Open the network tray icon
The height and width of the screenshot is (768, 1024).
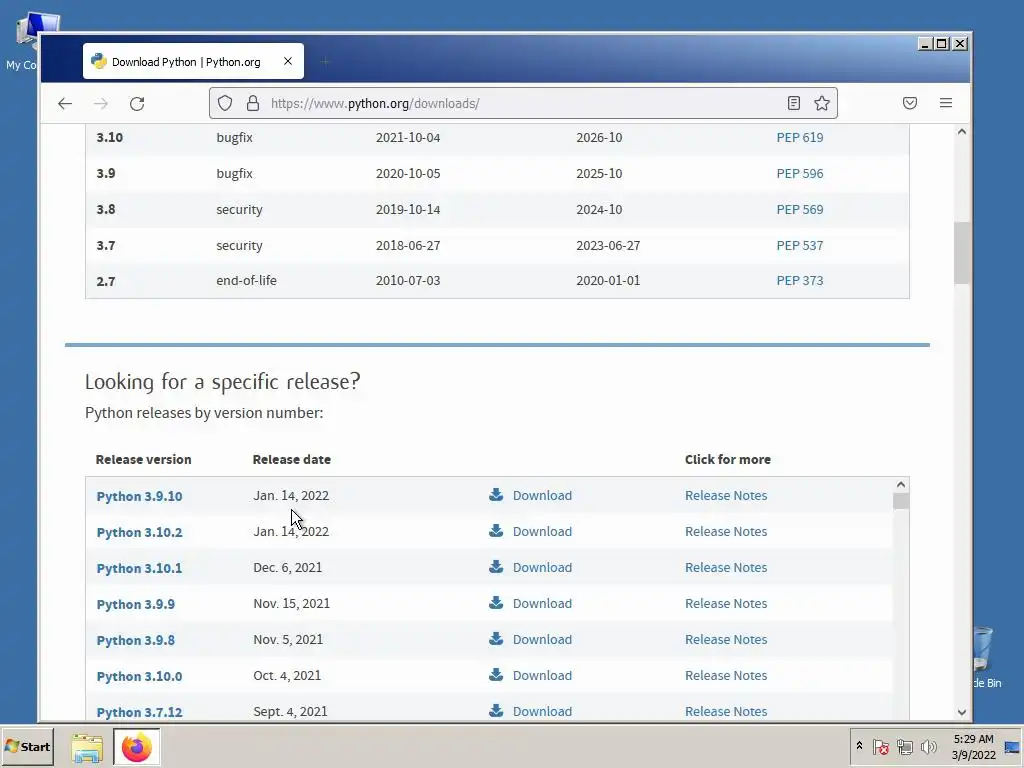point(904,746)
